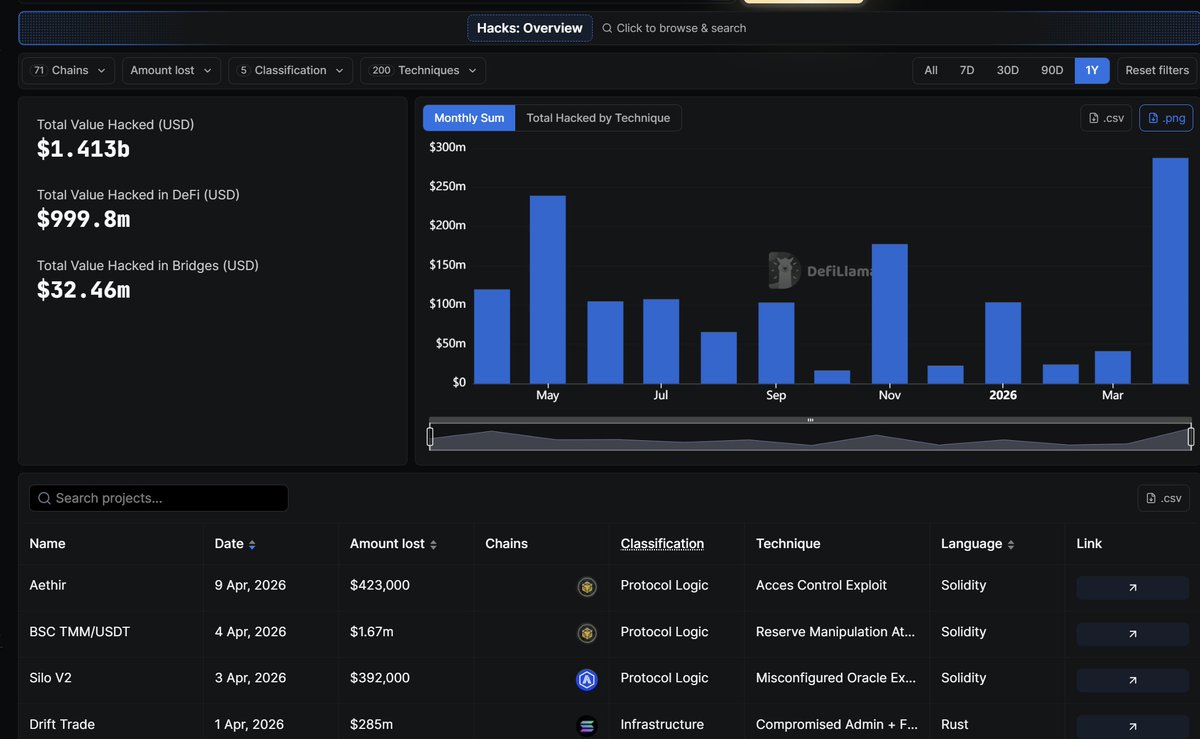Select the 30D time range toggle
Screen dimensions: 1200x739
(x=1007, y=70)
